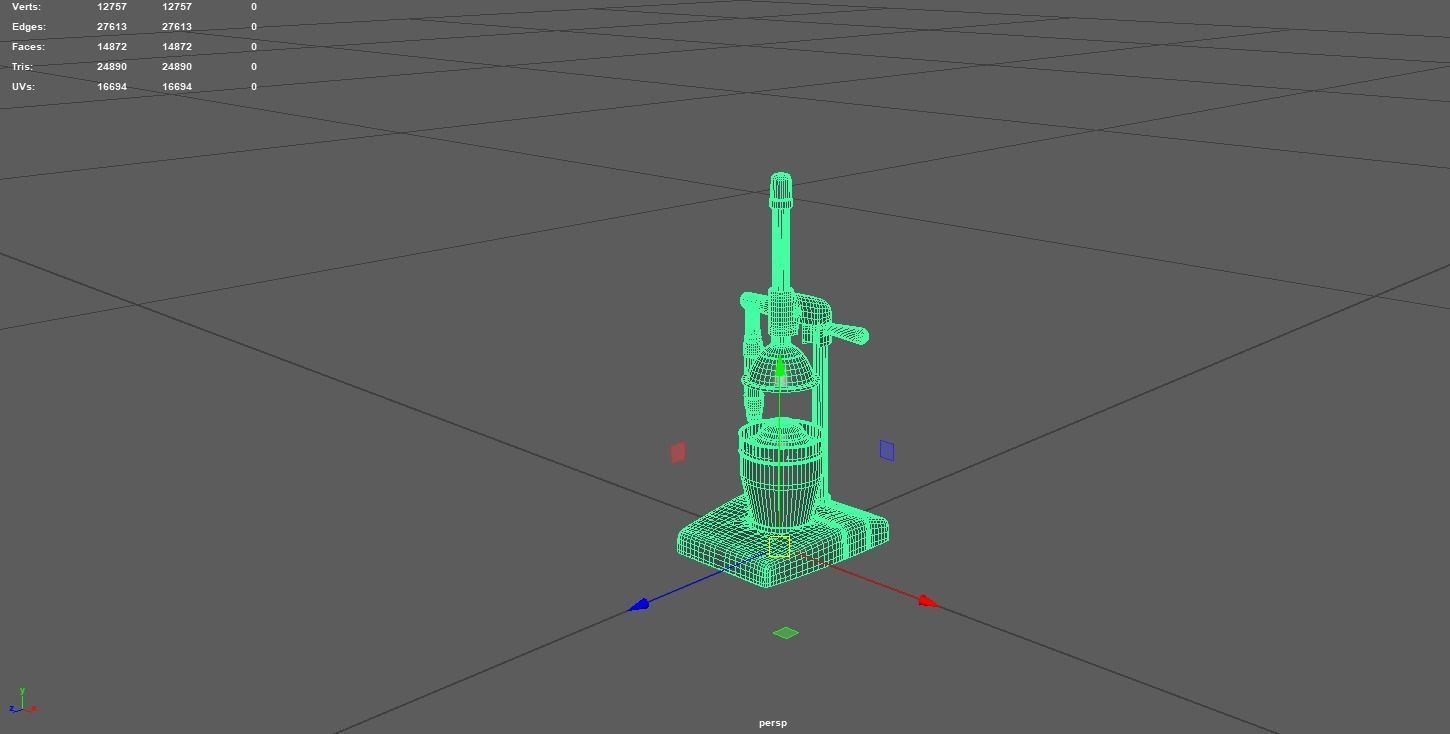Click the green Y label on the axis gizmo

pyautogui.click(x=21, y=689)
